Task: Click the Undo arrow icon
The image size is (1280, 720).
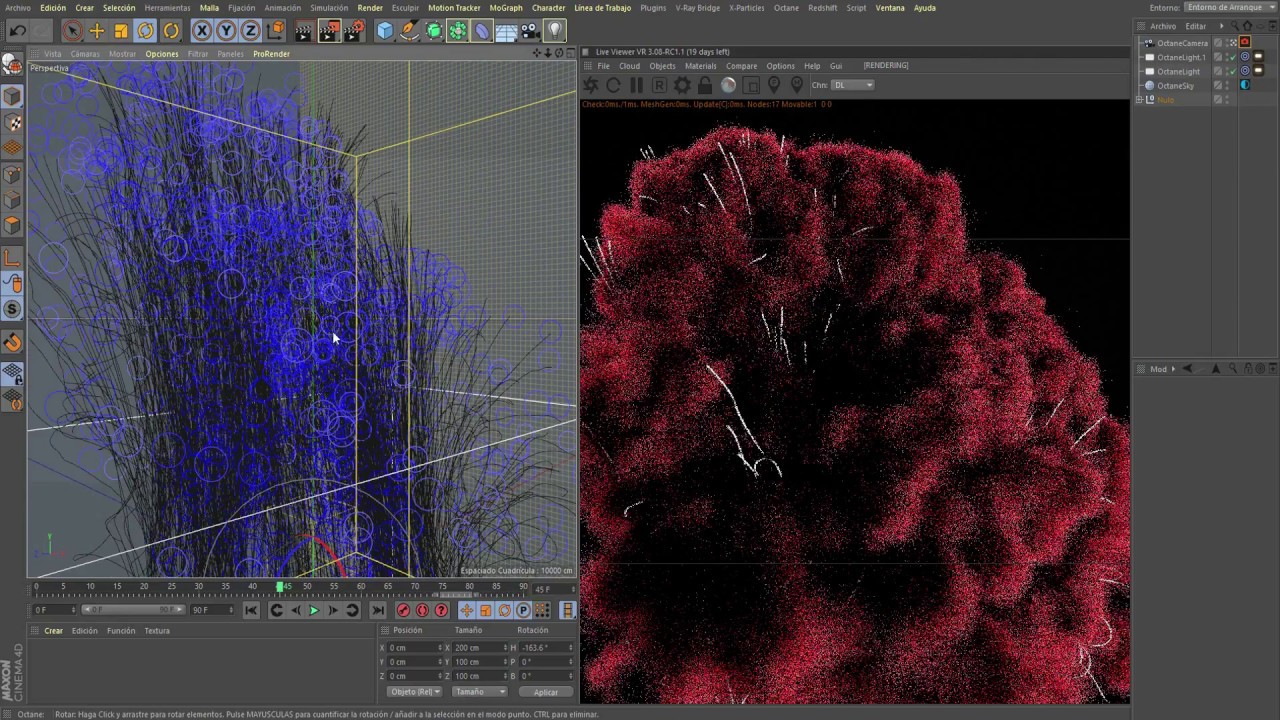Action: click(x=17, y=31)
